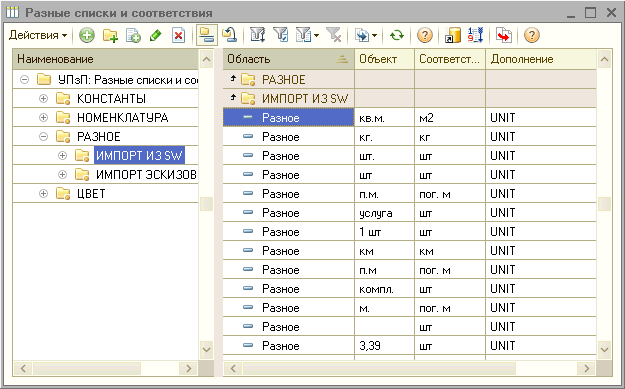The width and height of the screenshot is (625, 389).
Task: Select the row with object кв.м.
Action: tap(409, 118)
